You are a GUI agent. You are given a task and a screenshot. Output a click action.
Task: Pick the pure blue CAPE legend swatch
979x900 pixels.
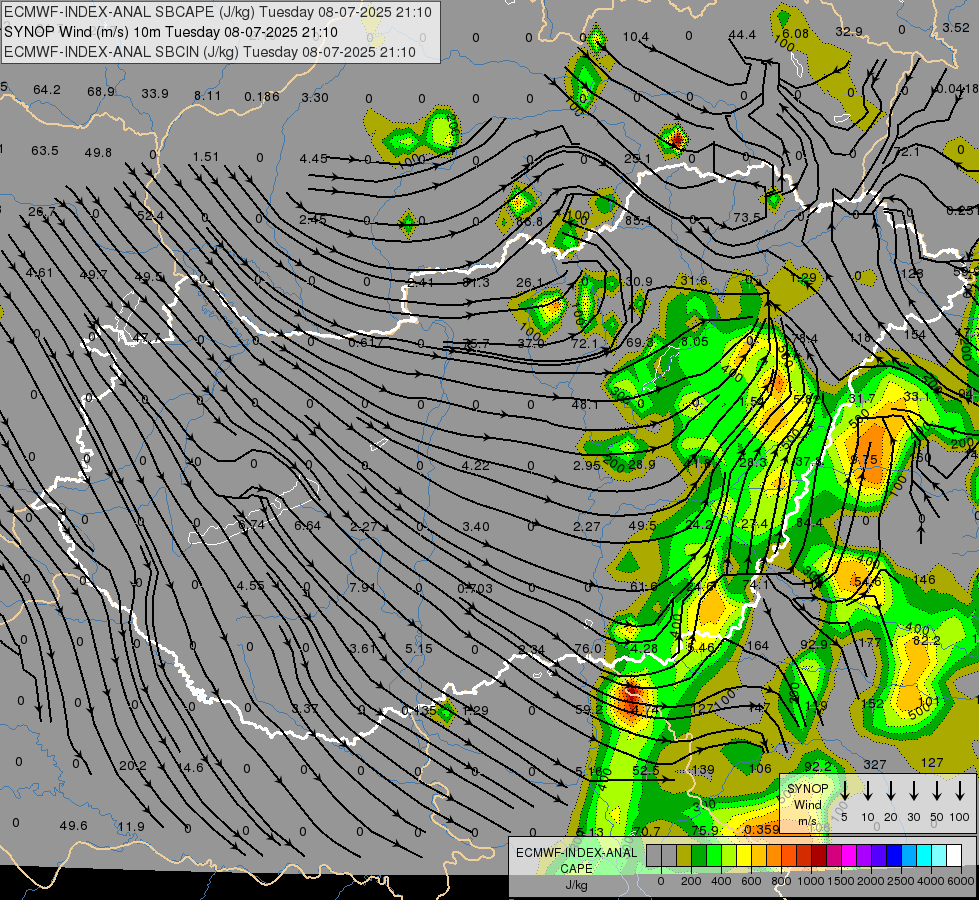pyautogui.click(x=893, y=856)
